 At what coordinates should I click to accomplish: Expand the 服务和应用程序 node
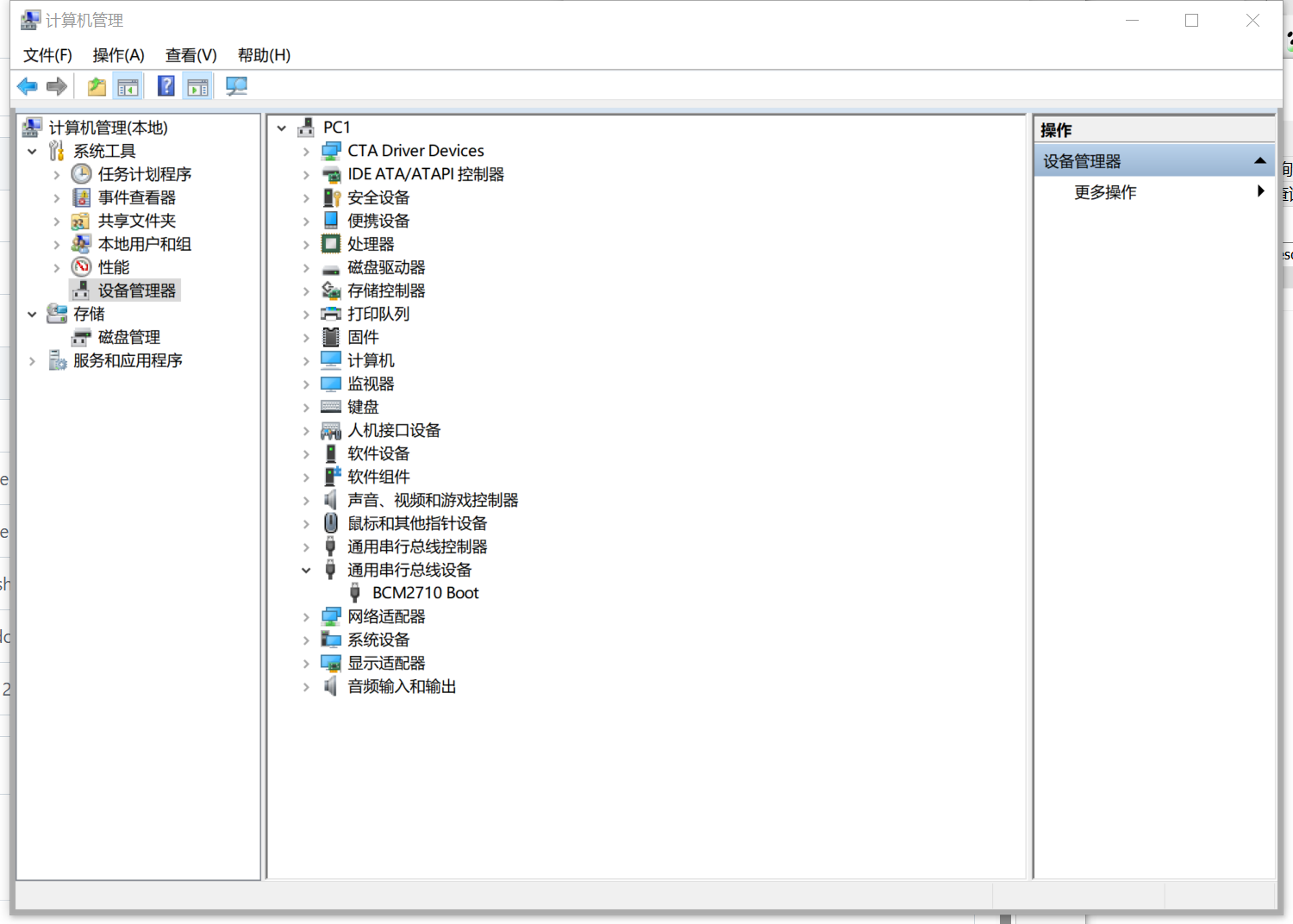(x=32, y=361)
